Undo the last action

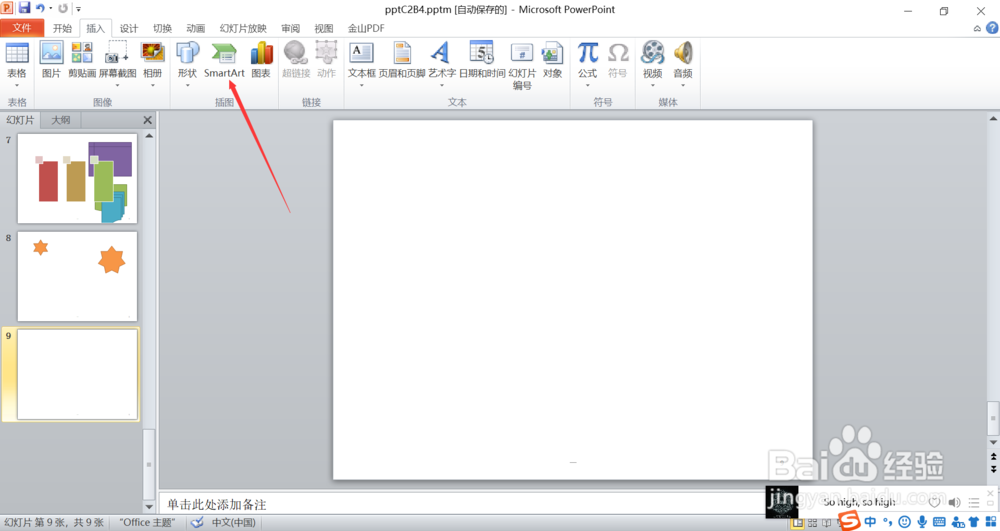coord(41,8)
